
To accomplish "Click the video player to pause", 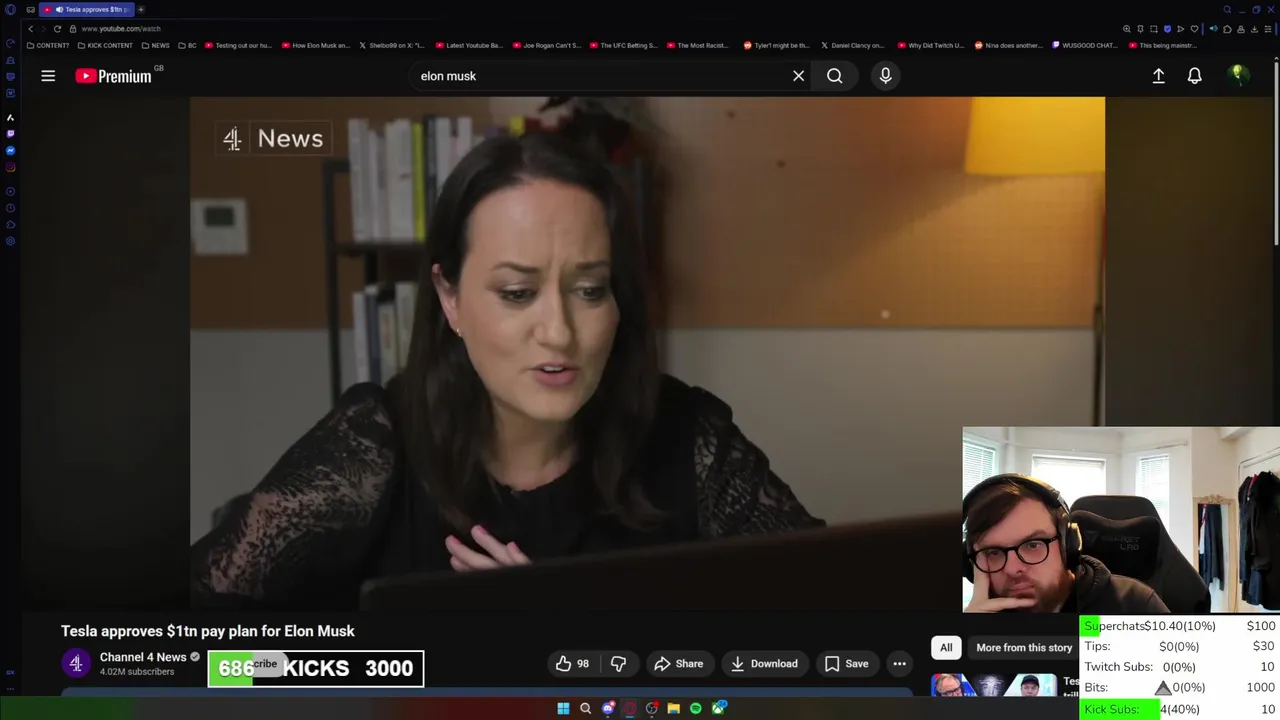I will 647,354.
